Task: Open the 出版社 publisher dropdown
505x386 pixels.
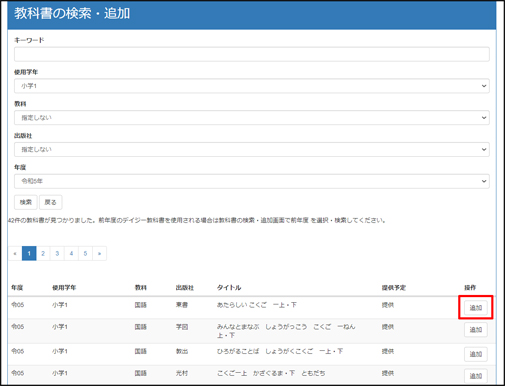Action: tap(252, 149)
